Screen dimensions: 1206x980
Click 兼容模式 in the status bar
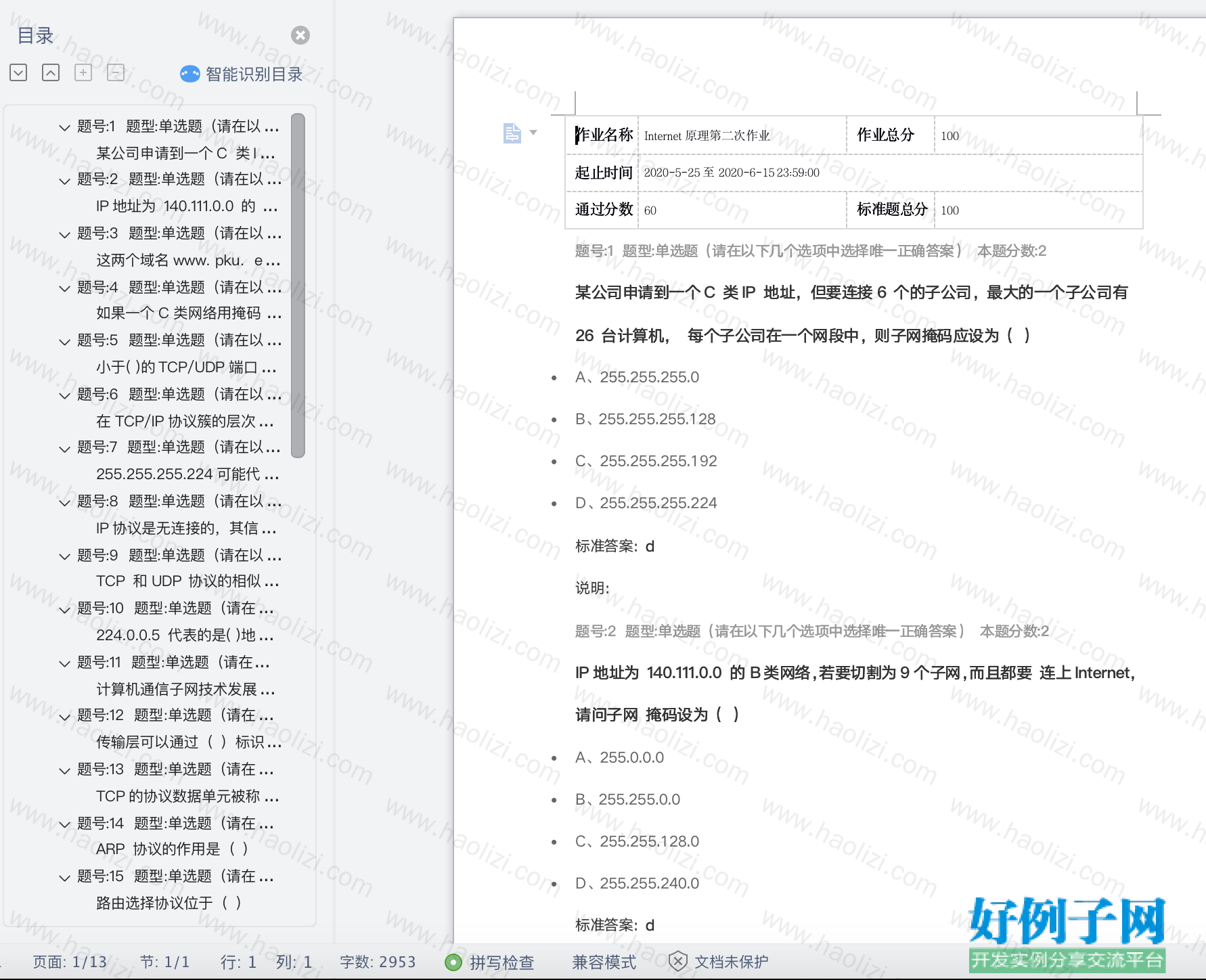click(x=604, y=962)
